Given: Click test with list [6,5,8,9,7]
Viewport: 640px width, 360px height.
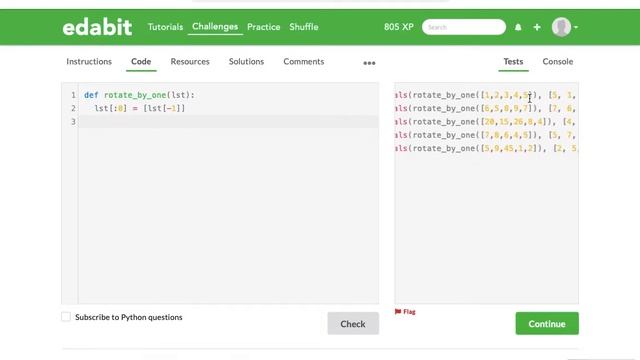Looking at the screenshot, I should tap(486, 109).
